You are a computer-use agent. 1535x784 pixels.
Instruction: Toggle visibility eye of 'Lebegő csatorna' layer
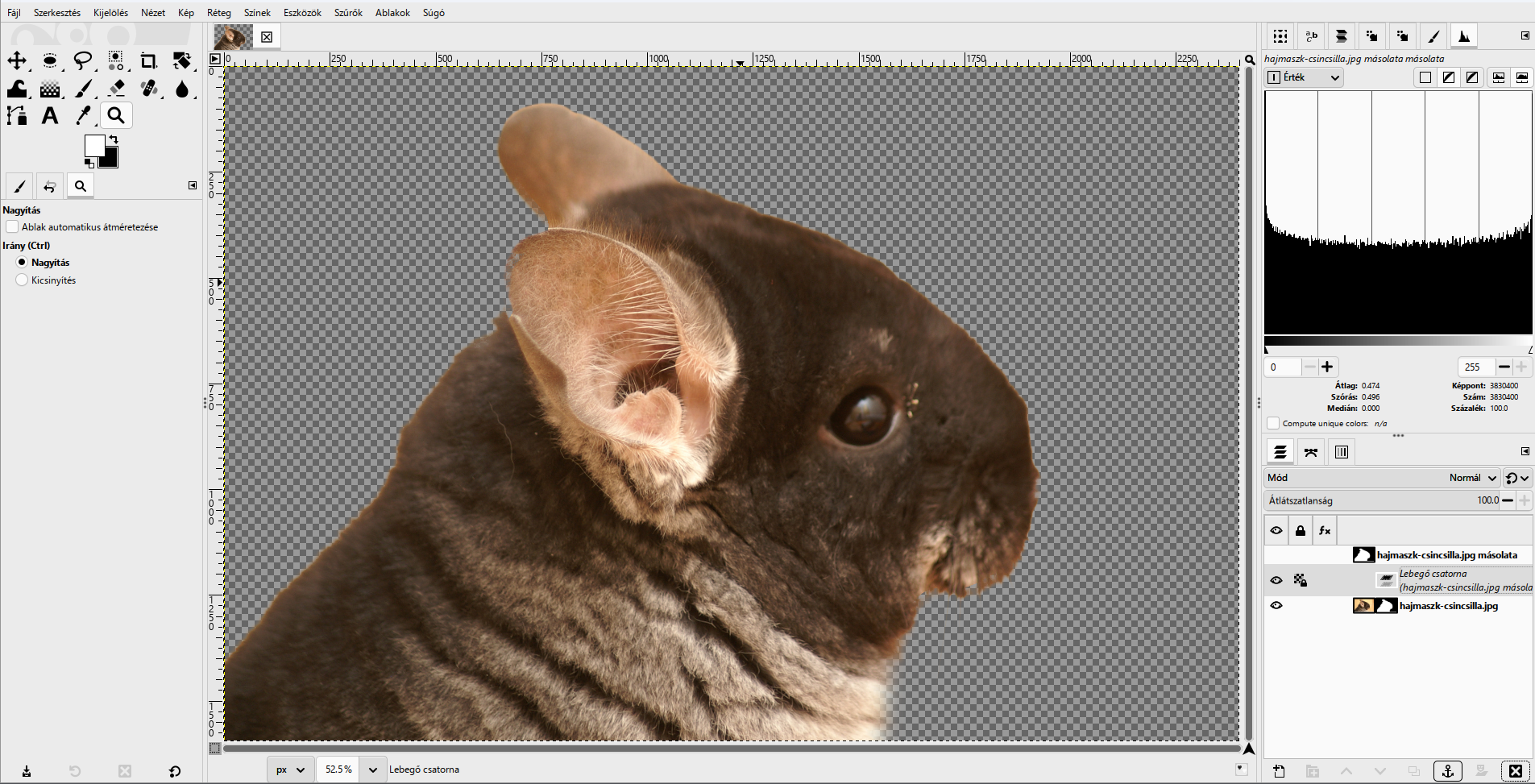tap(1276, 580)
